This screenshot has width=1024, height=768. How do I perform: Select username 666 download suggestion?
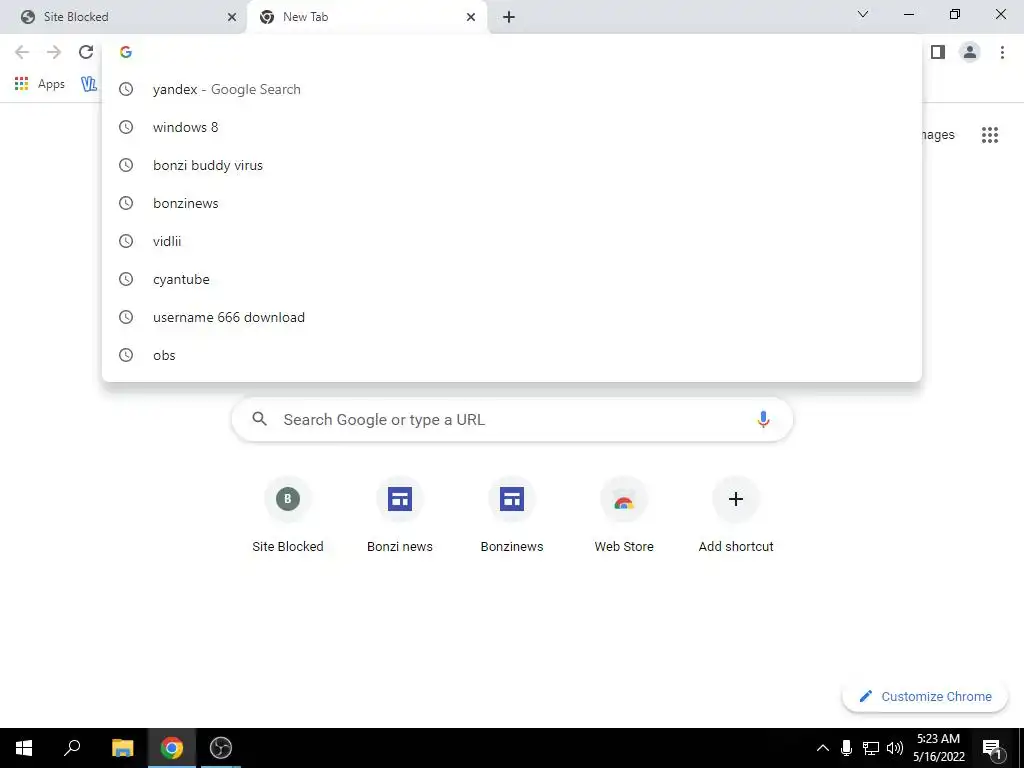[x=512, y=317]
